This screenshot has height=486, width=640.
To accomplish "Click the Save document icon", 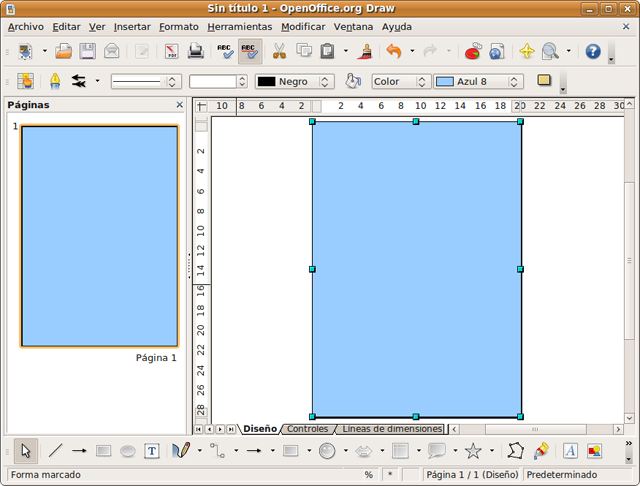I will point(88,51).
